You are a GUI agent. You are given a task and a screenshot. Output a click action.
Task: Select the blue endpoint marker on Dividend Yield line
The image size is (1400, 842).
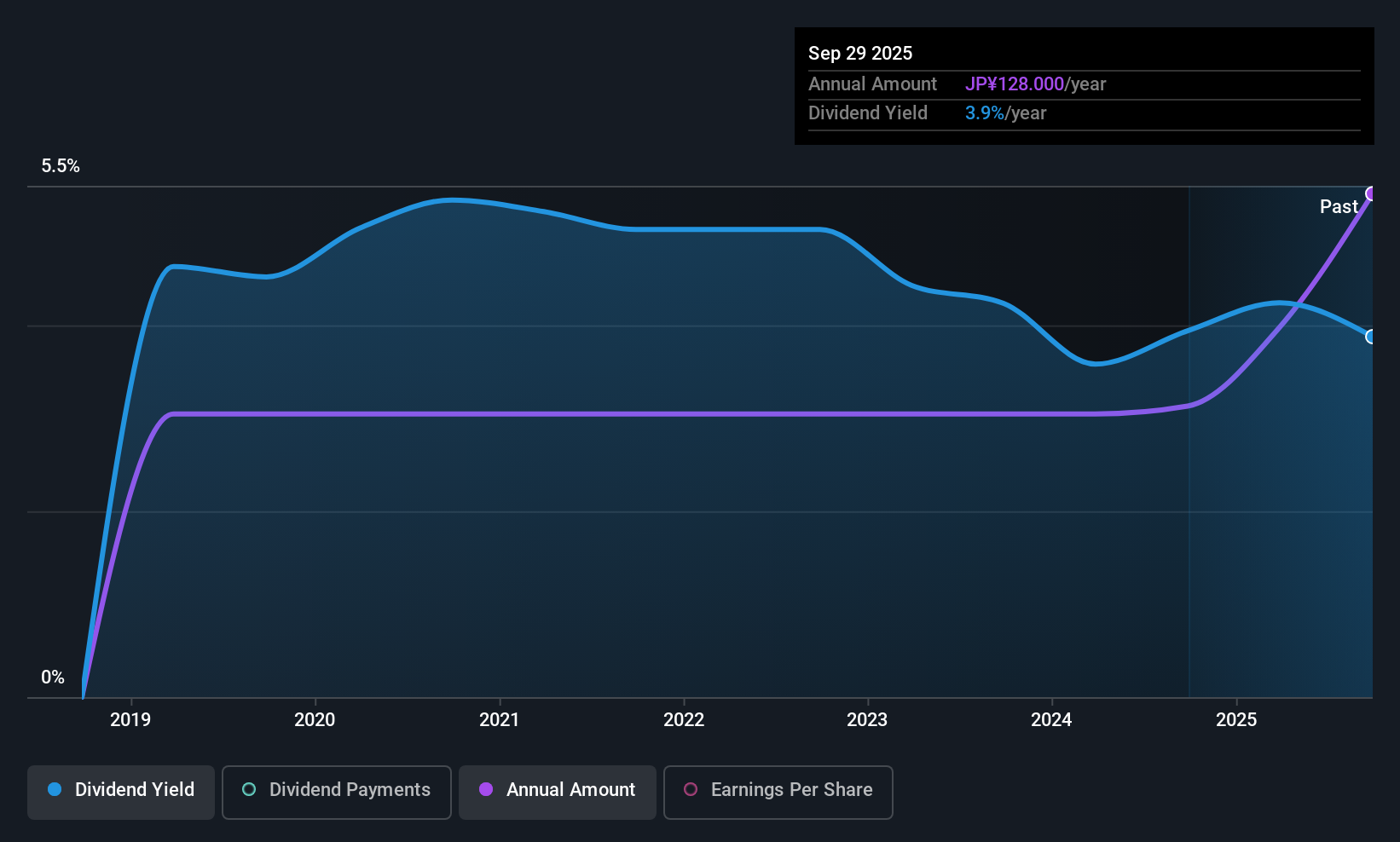pyautogui.click(x=1371, y=337)
